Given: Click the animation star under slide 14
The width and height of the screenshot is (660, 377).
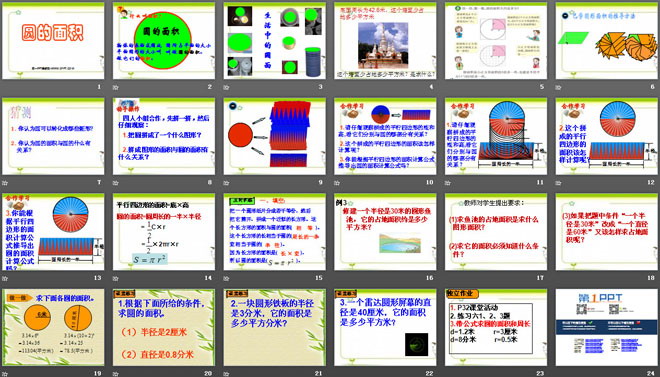Looking at the screenshot, I should tap(115, 278).
